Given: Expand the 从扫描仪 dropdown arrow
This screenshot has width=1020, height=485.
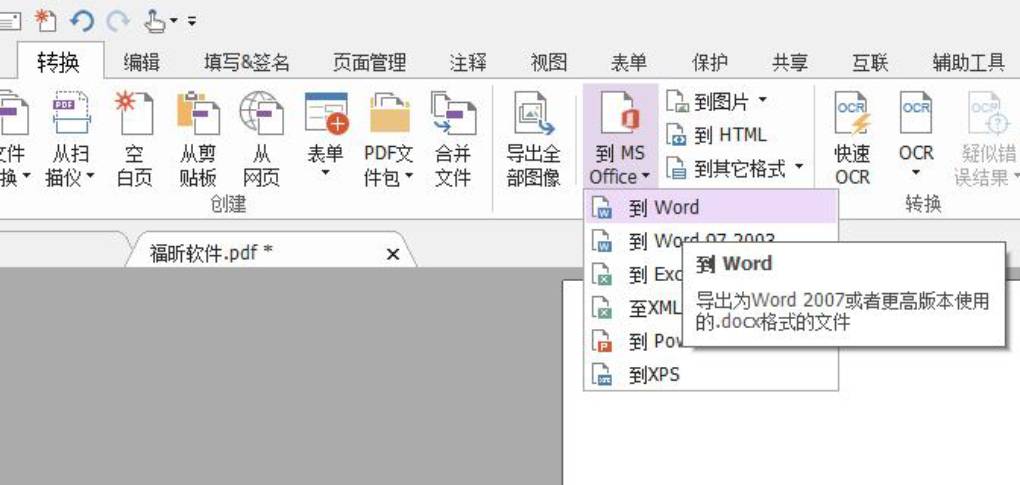Looking at the screenshot, I should [x=90, y=176].
